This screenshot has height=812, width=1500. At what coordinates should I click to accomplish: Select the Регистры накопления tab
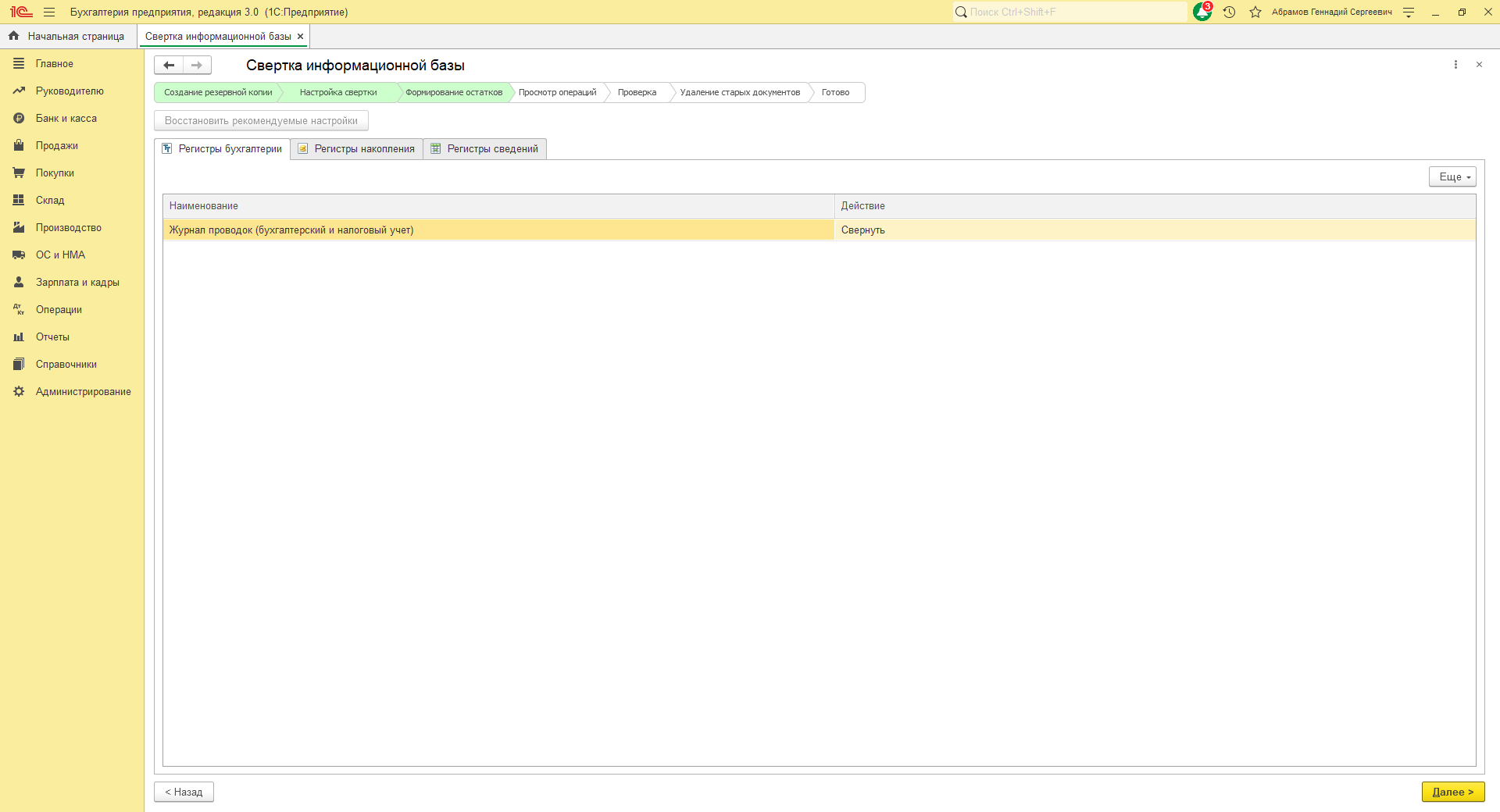pos(357,149)
